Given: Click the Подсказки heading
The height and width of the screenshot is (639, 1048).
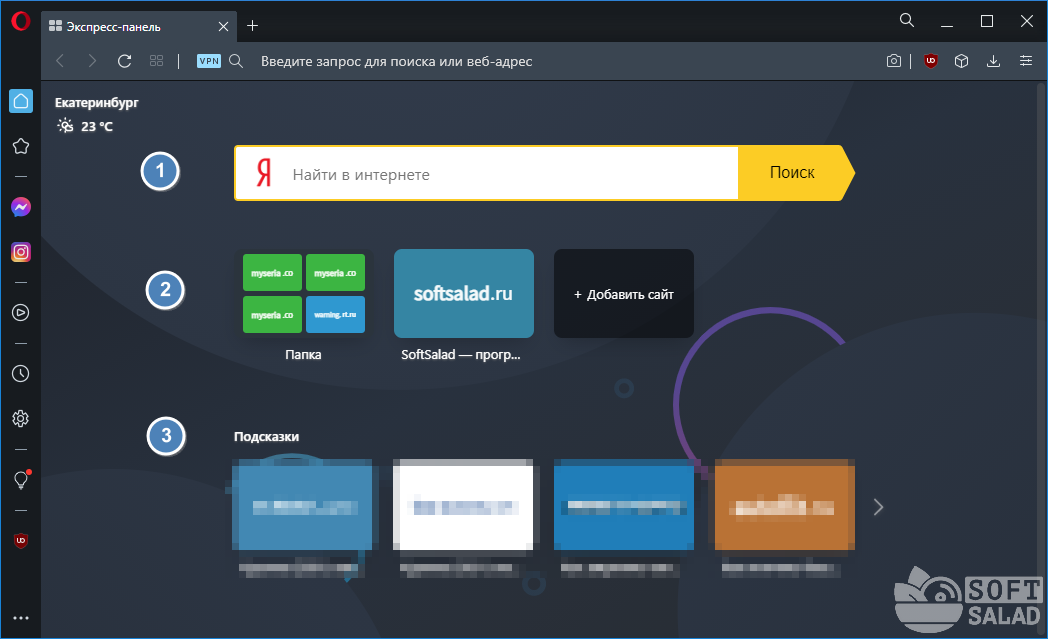Looking at the screenshot, I should pyautogui.click(x=266, y=436).
